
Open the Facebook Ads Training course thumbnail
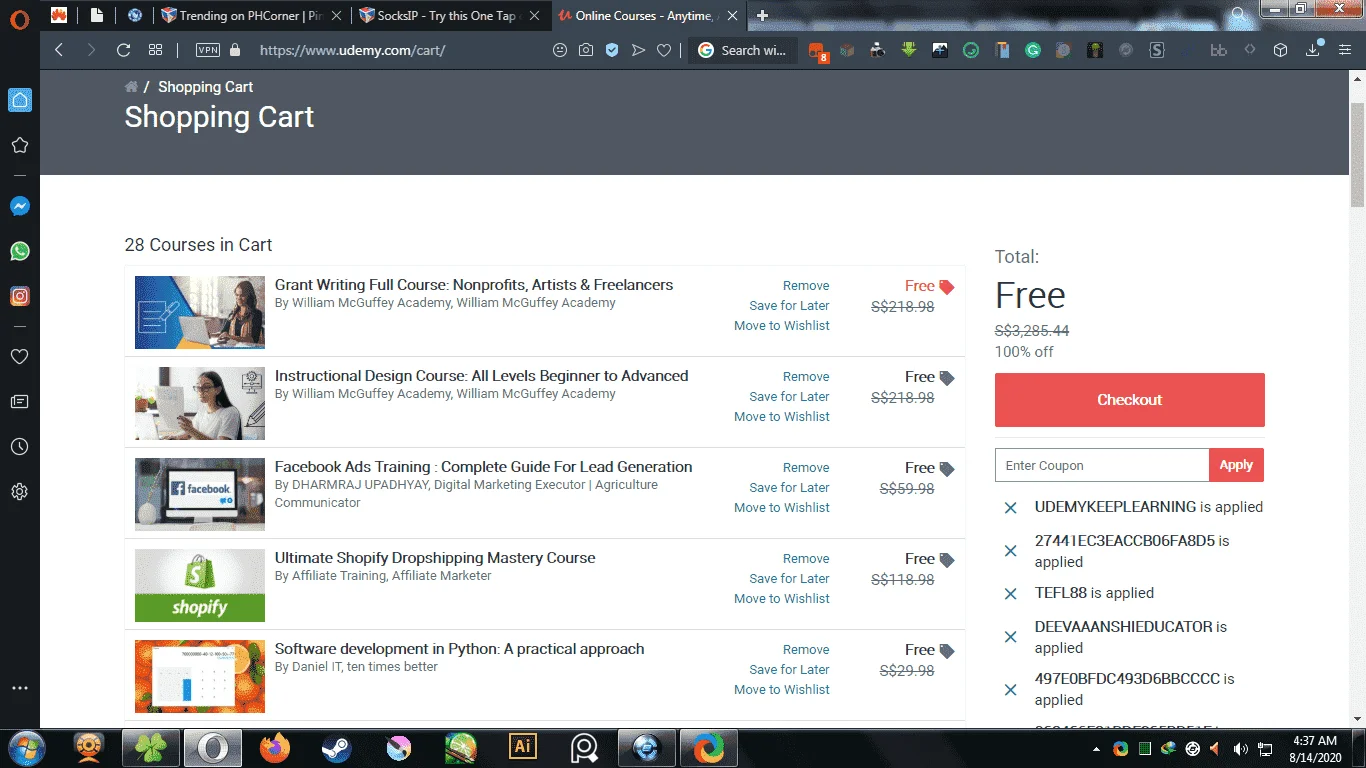click(x=200, y=494)
